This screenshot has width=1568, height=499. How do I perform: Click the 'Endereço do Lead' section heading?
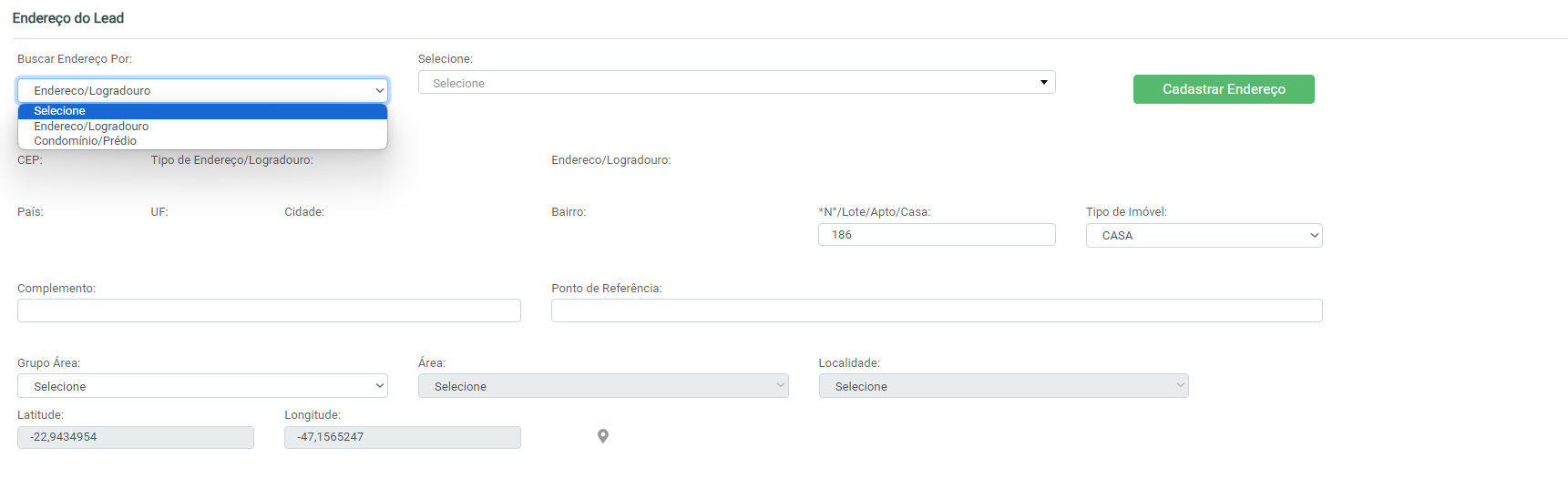point(68,18)
